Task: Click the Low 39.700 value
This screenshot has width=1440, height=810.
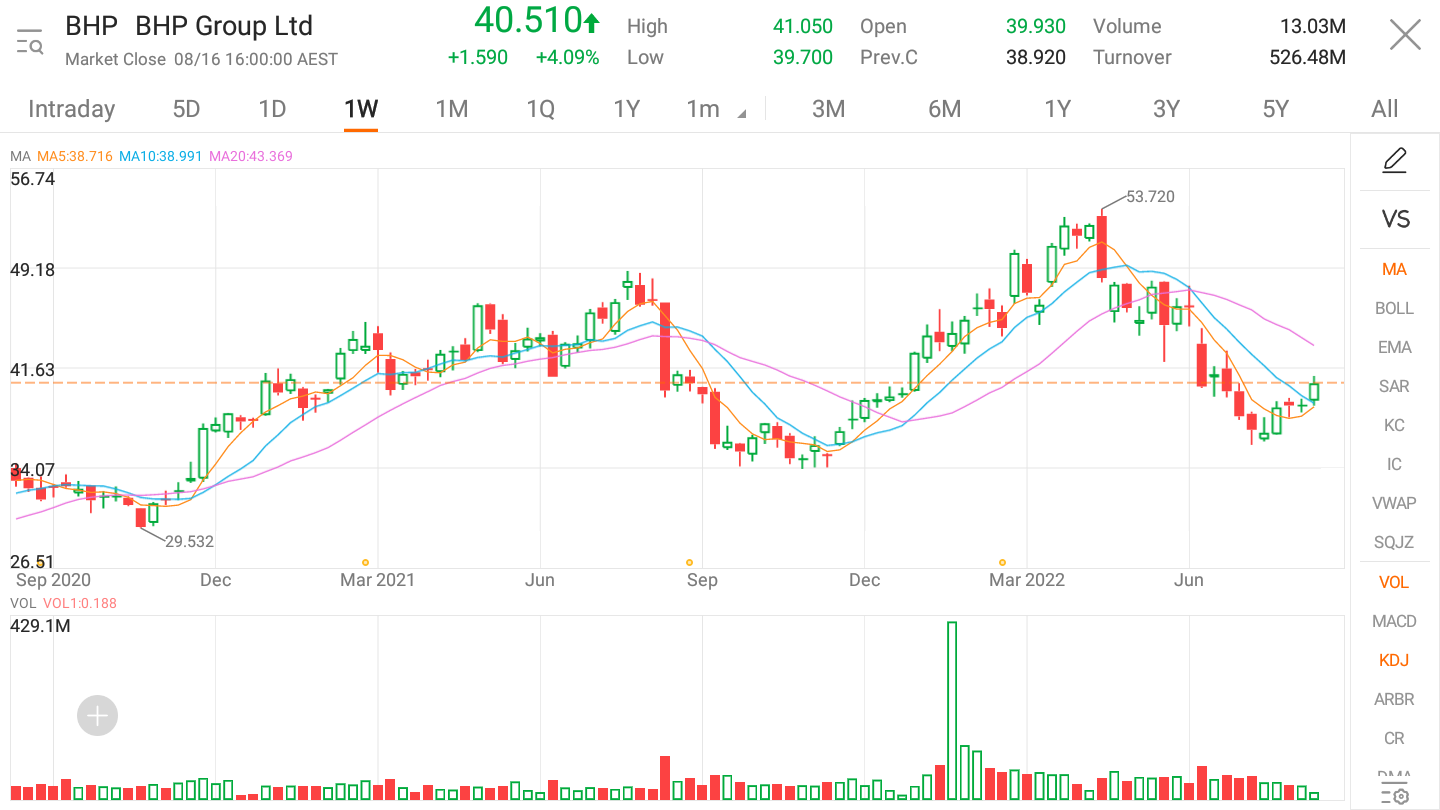Action: (803, 57)
